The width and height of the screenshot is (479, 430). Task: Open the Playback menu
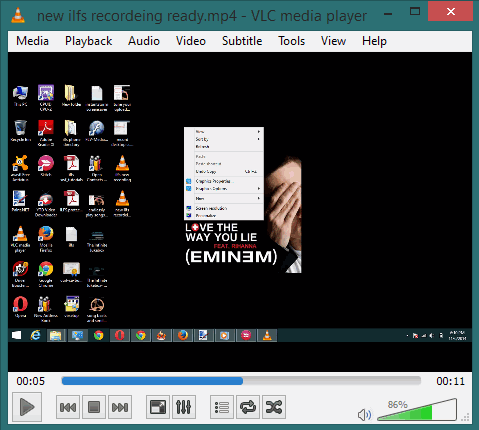pos(88,41)
